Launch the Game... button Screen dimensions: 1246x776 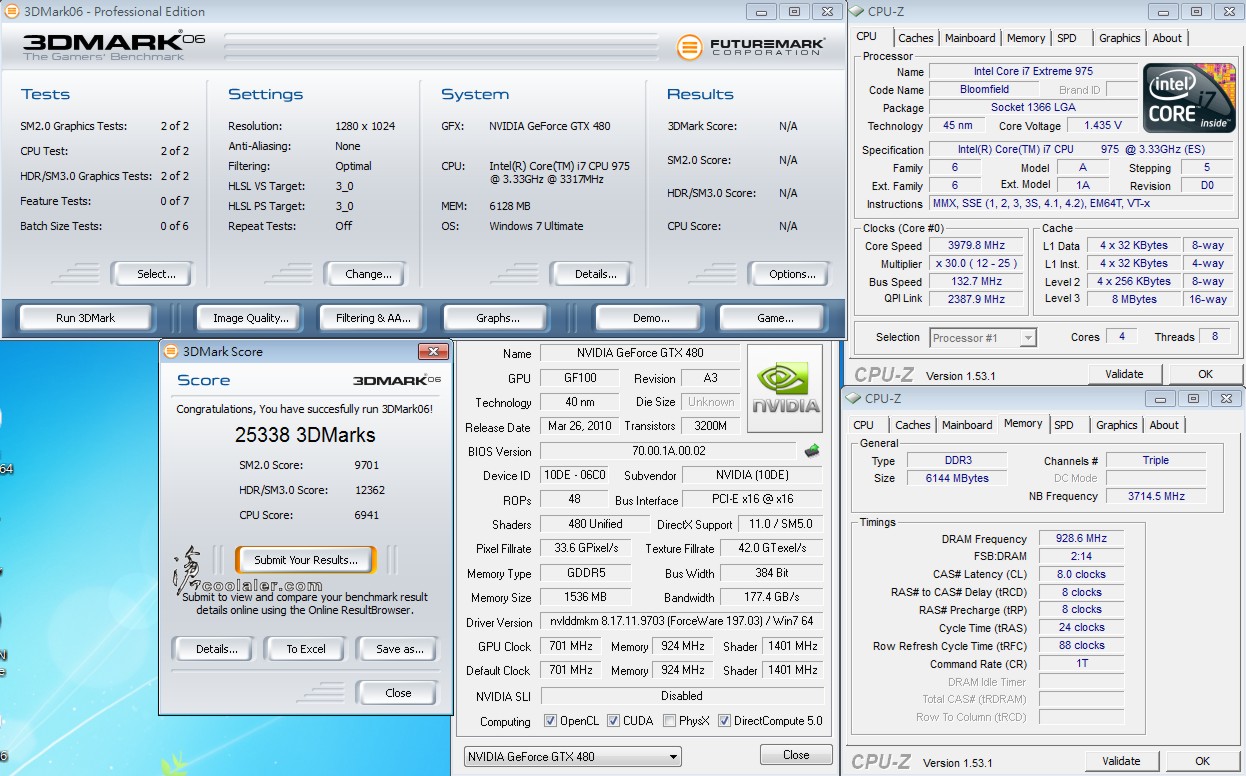(x=775, y=318)
